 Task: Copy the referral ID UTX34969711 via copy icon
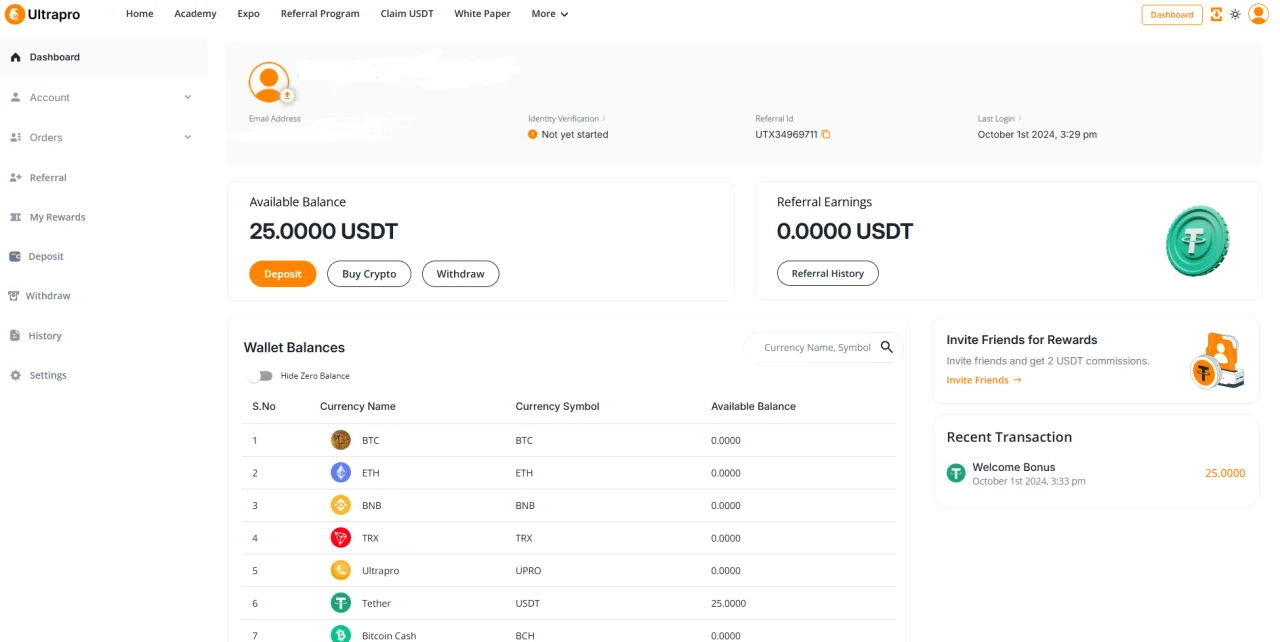coord(826,134)
